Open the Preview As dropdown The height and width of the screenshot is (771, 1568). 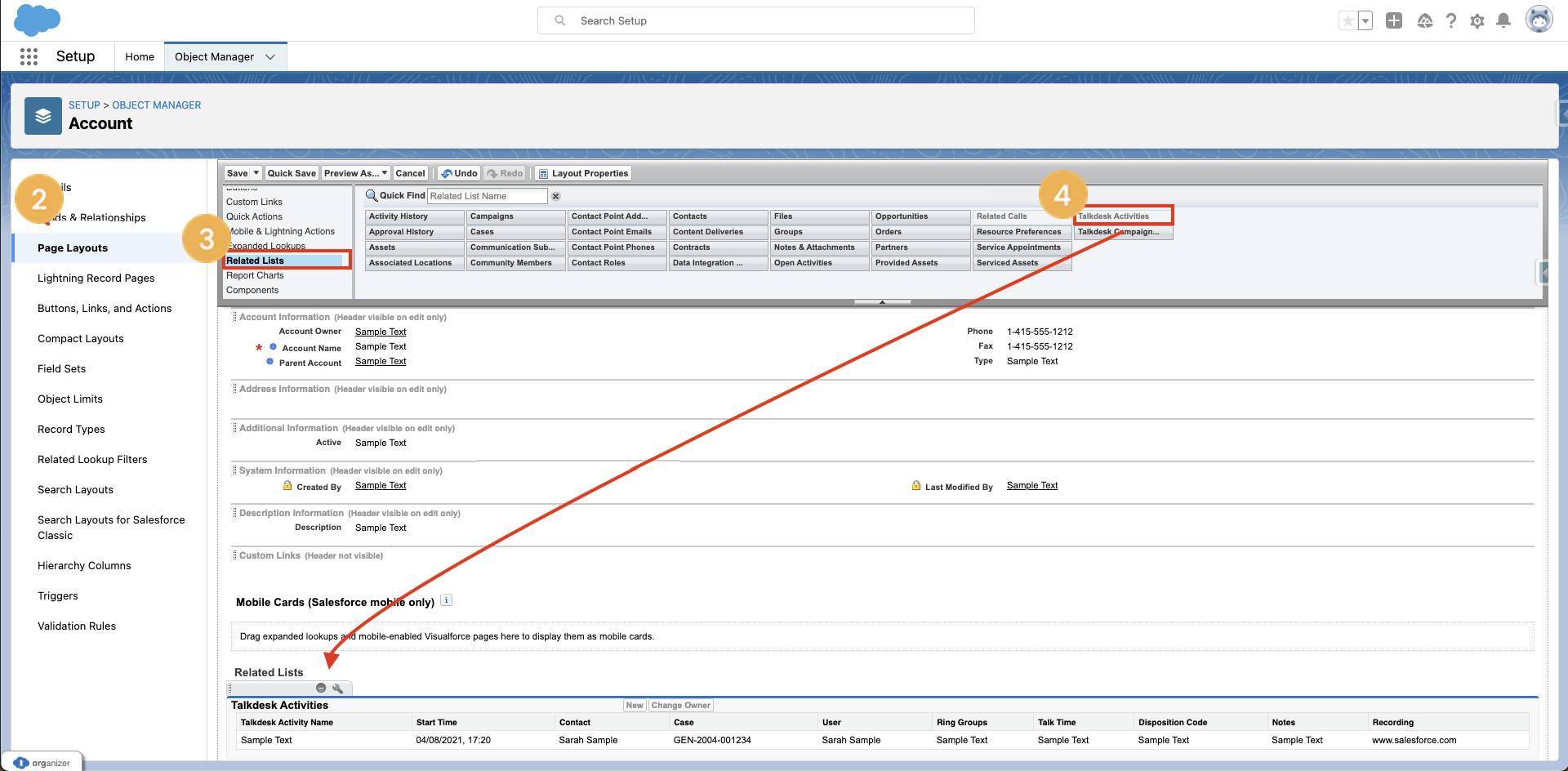(x=355, y=173)
